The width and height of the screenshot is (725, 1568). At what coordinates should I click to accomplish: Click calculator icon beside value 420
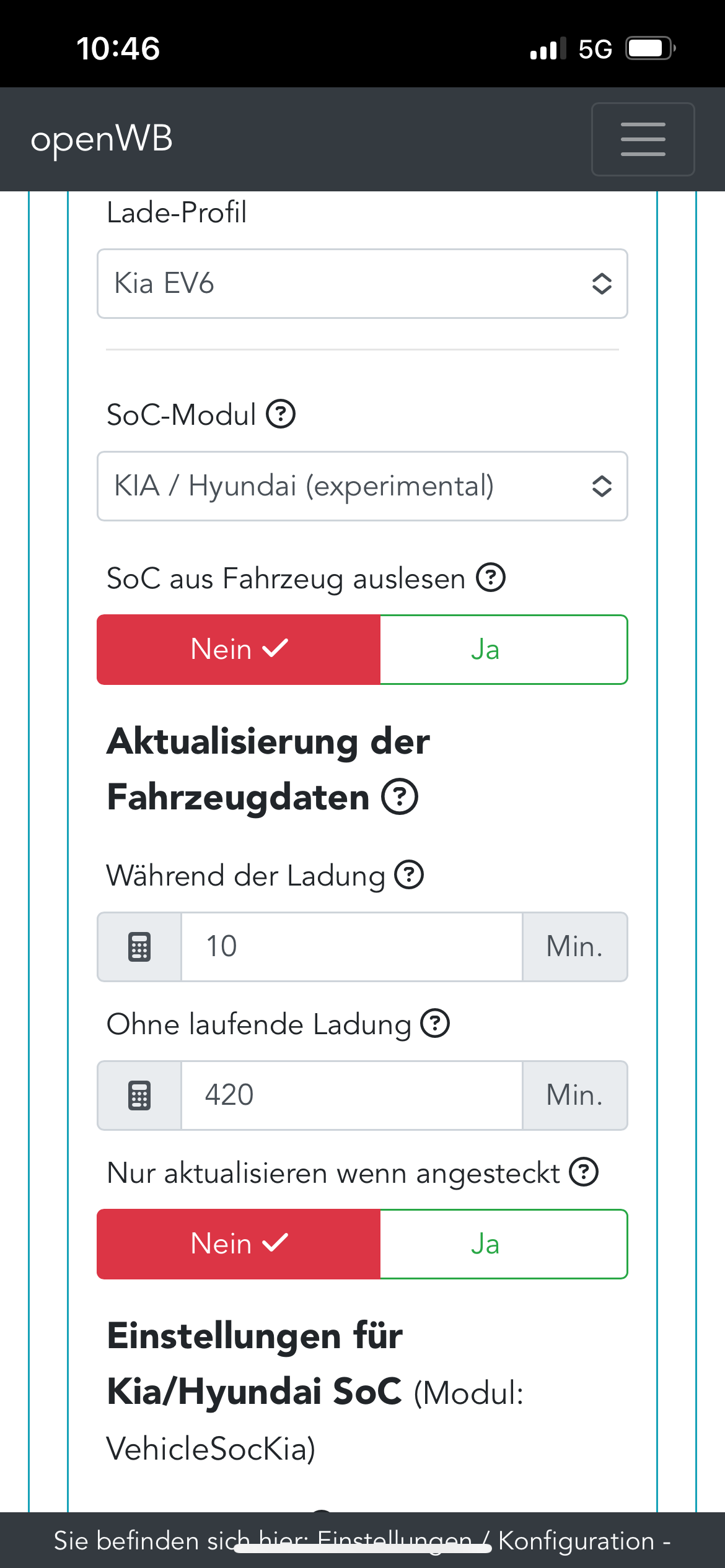pos(139,1095)
